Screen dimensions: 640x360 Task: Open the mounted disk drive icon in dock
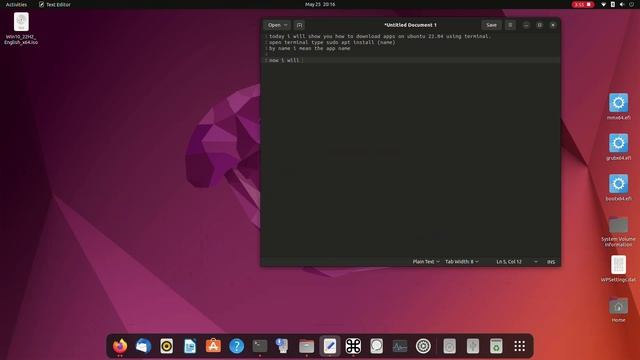click(x=449, y=346)
